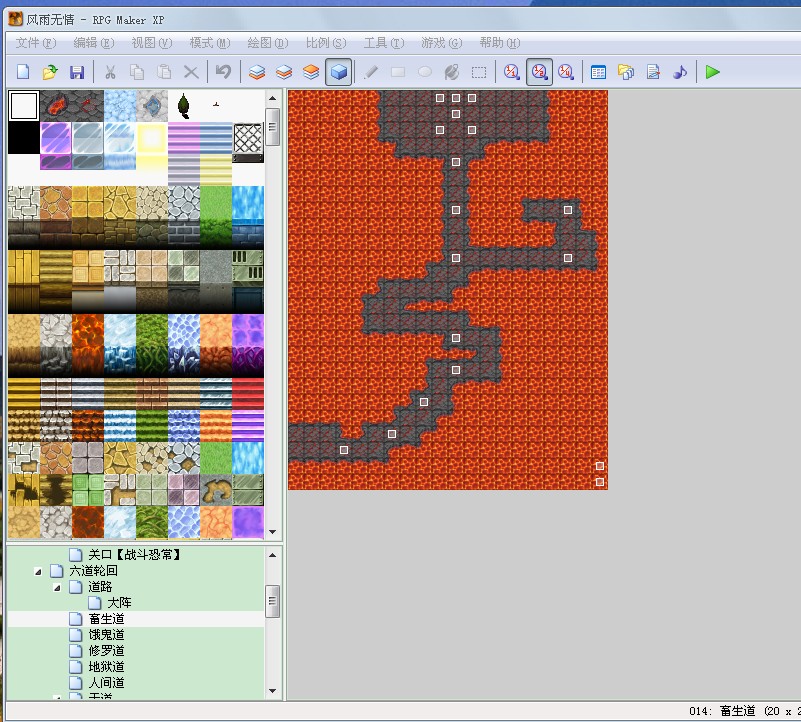Create a new project with the toolbar icon
Screen dimensions: 801x722
23,72
